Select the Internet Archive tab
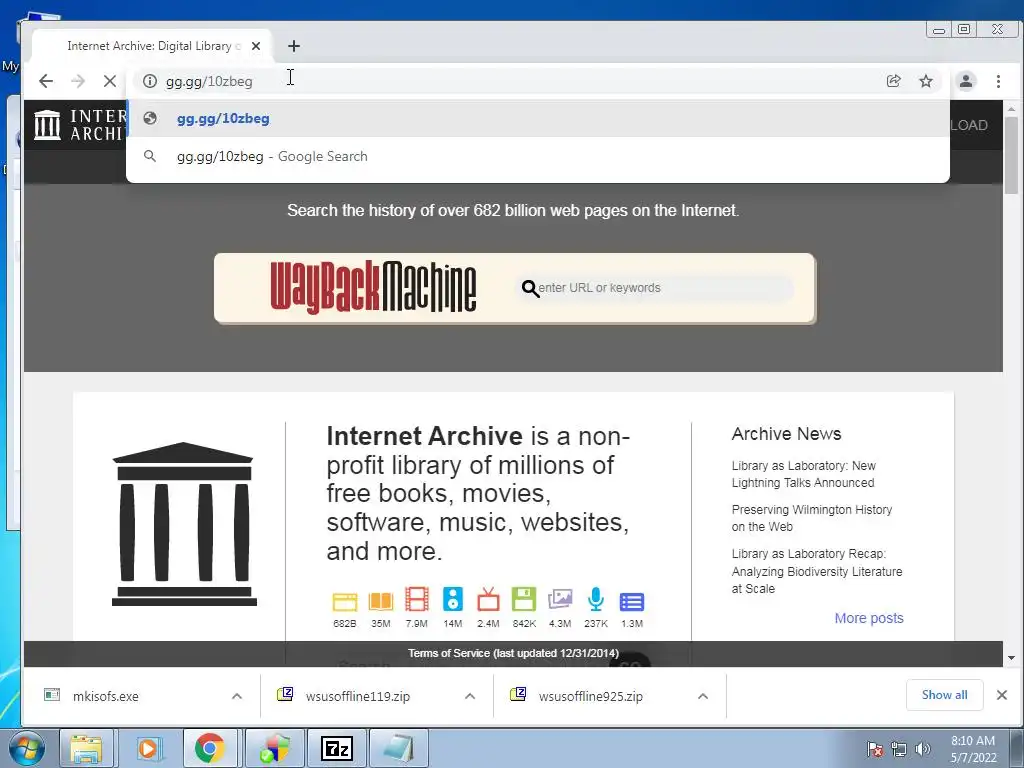This screenshot has width=1024, height=768. pyautogui.click(x=152, y=46)
